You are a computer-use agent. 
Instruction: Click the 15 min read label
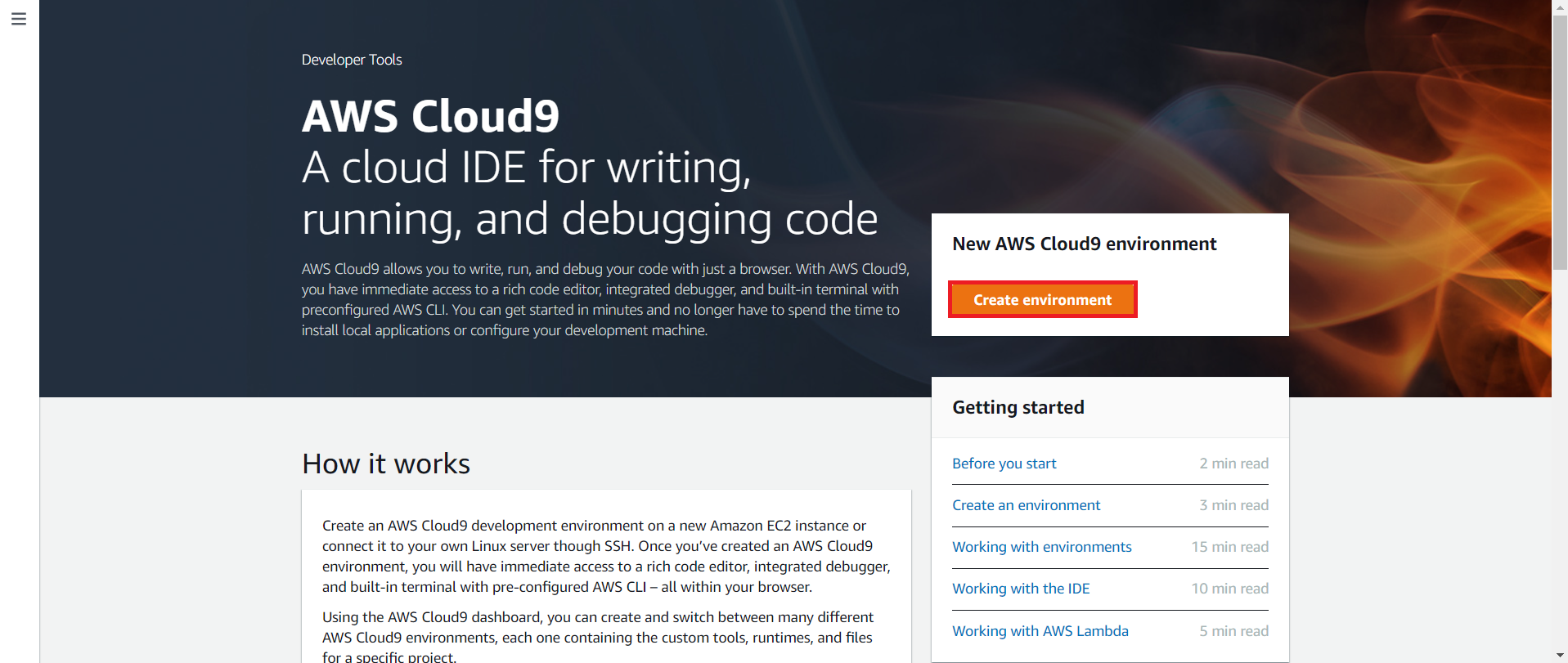[x=1229, y=547]
